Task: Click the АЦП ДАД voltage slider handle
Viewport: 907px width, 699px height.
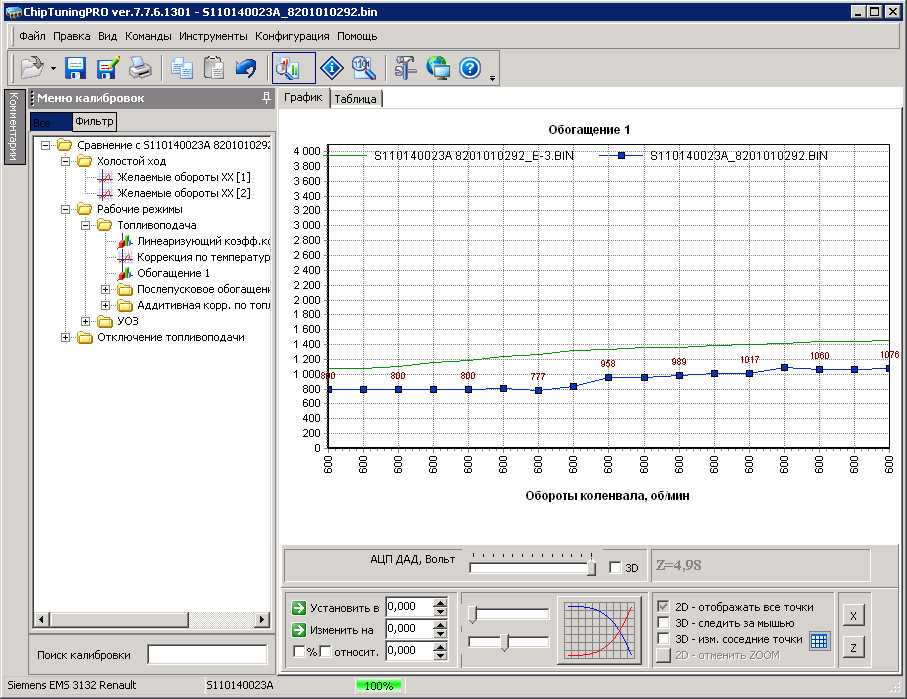Action: pos(591,568)
